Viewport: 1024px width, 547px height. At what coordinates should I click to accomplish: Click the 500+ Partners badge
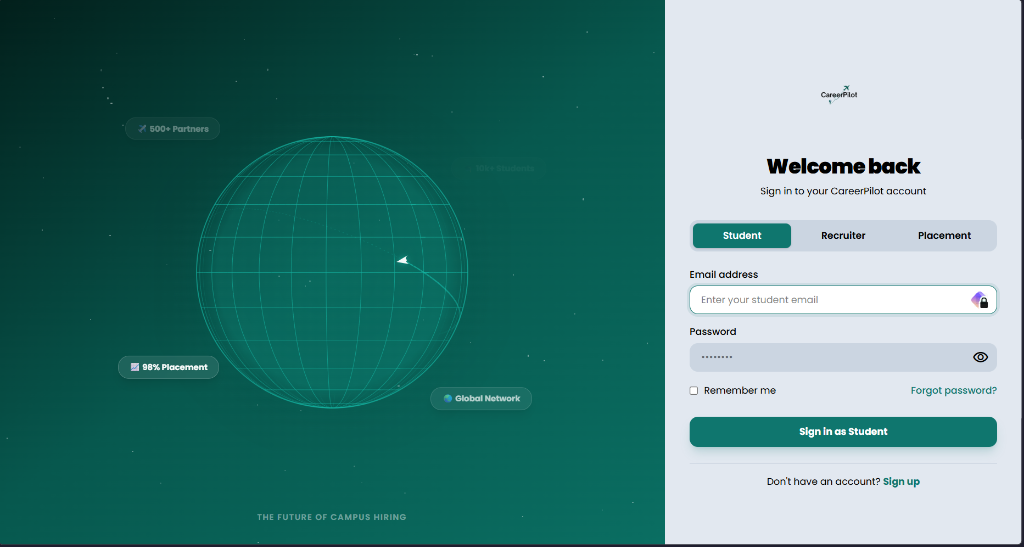tap(172, 129)
